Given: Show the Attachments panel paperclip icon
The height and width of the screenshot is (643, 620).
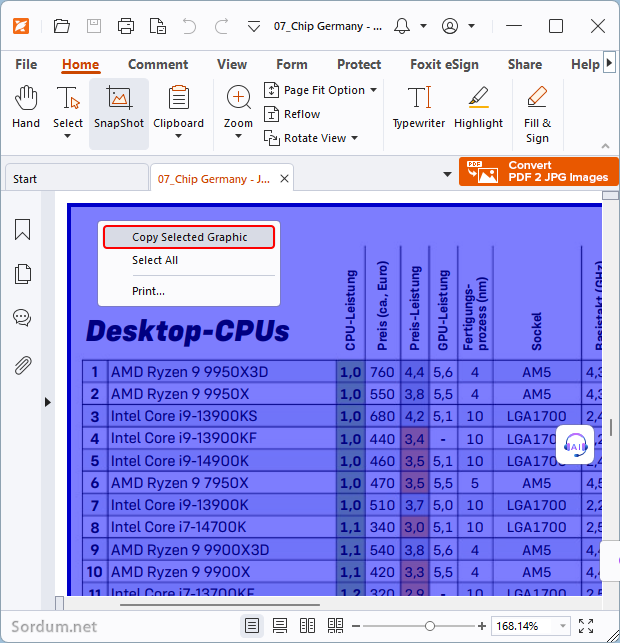Looking at the screenshot, I should click(22, 364).
